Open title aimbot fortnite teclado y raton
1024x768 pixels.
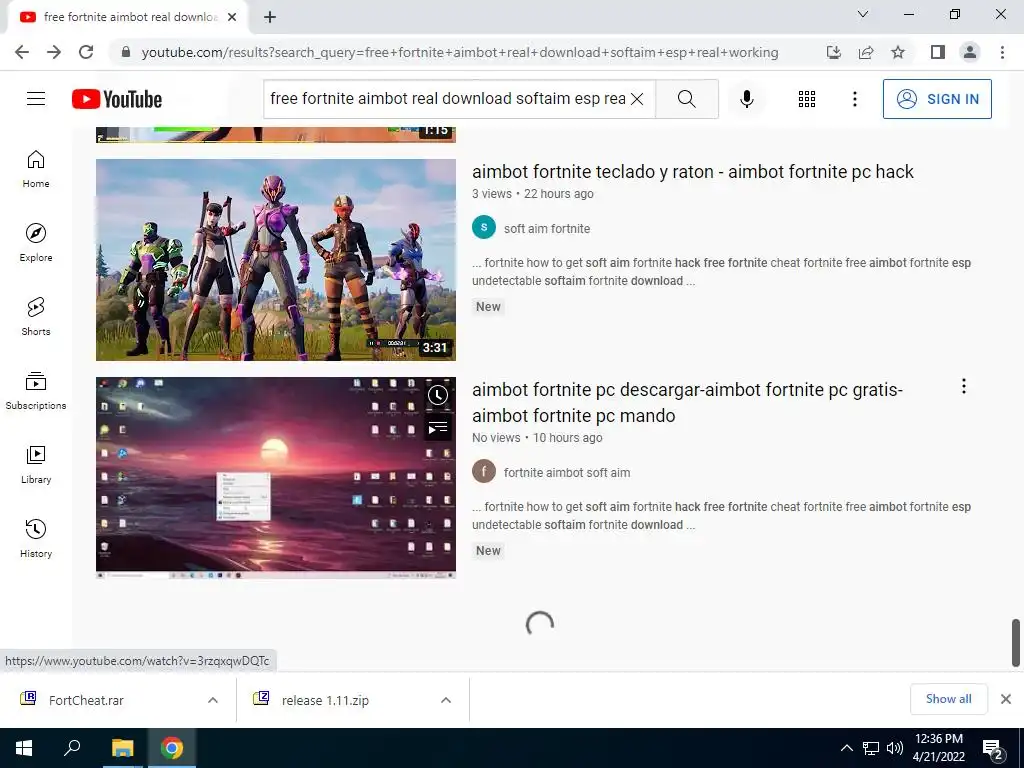[x=692, y=172]
